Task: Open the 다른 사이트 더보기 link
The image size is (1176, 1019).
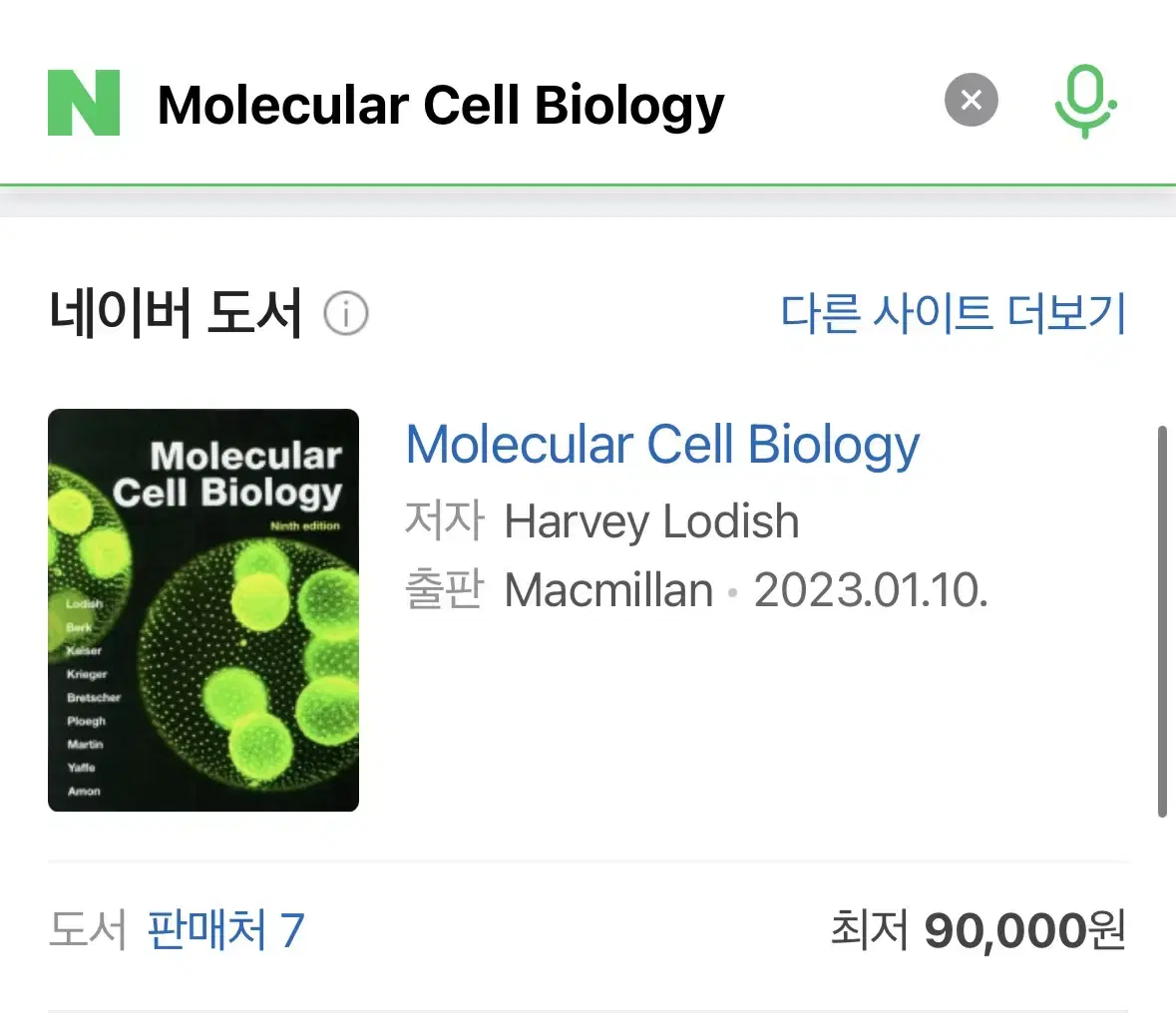Action: (x=954, y=313)
